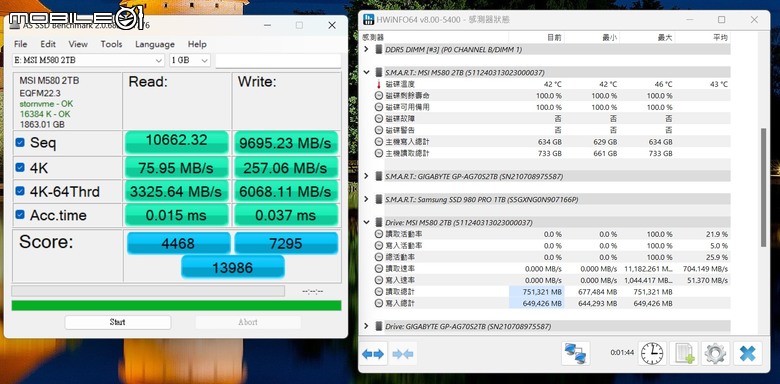Screen dimensions: 780x384
Task: Open the Tools menu in AS SSD Benchmark
Action: pos(111,44)
